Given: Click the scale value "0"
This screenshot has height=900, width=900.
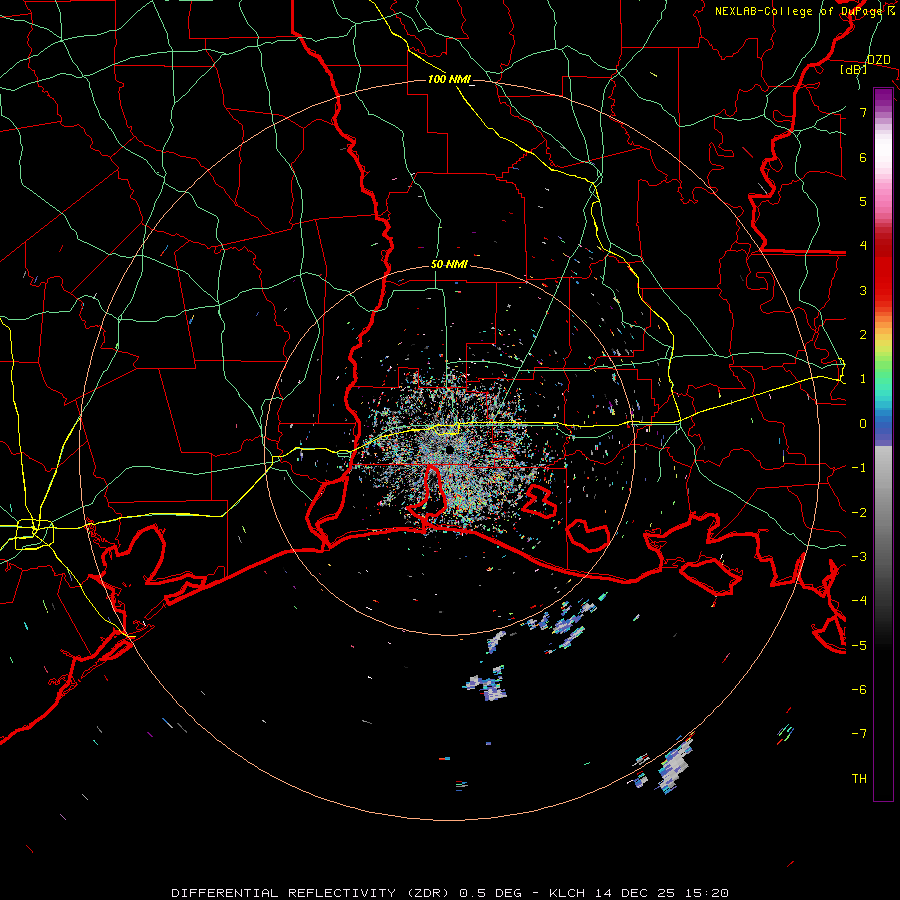Looking at the screenshot, I should pyautogui.click(x=863, y=424).
